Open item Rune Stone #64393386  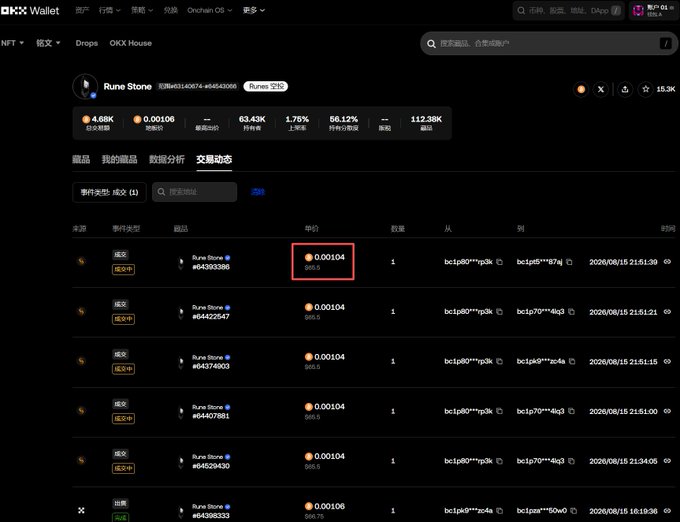pos(211,262)
